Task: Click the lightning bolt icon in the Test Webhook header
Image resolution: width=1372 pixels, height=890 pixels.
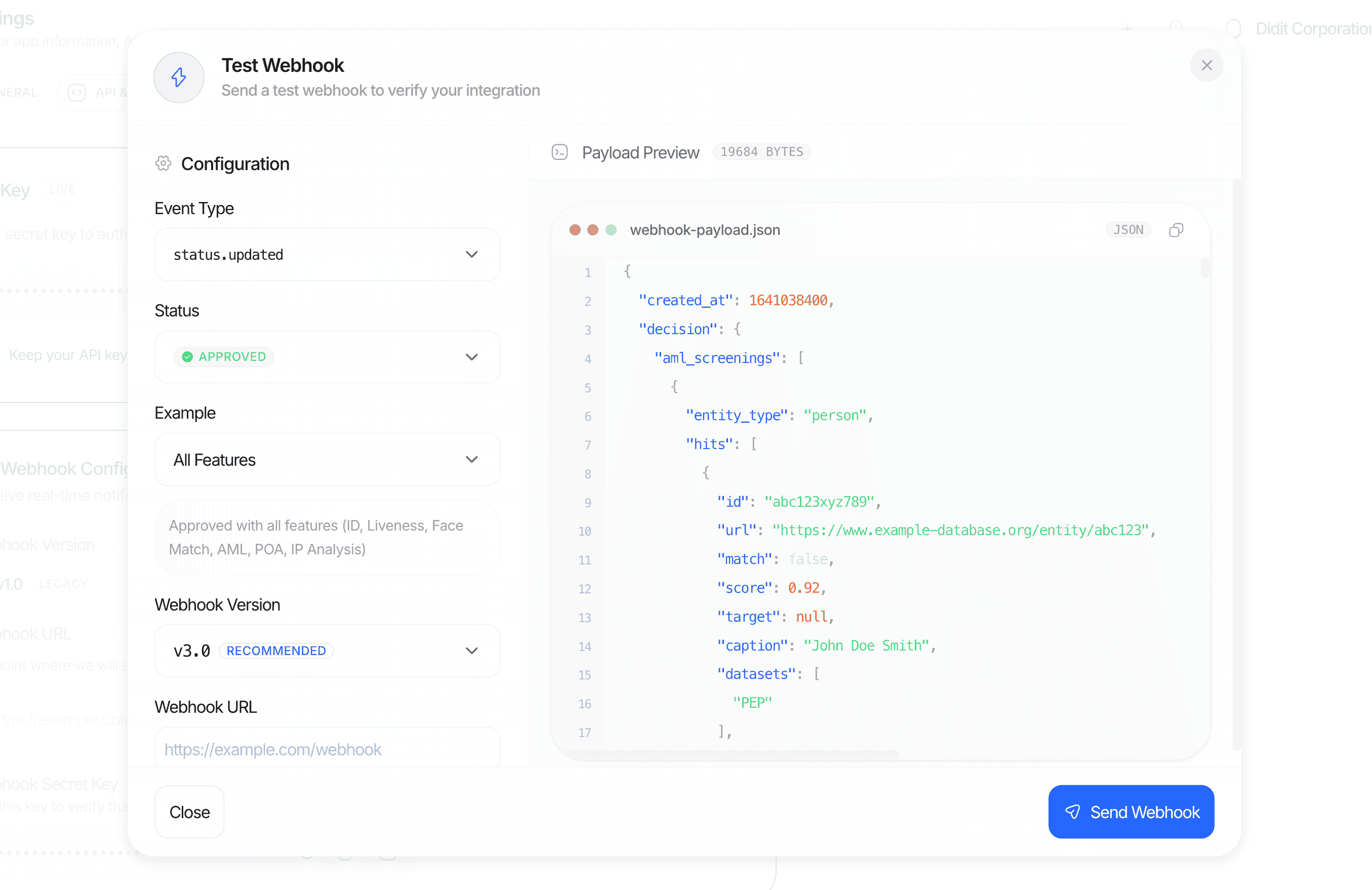Action: [179, 77]
